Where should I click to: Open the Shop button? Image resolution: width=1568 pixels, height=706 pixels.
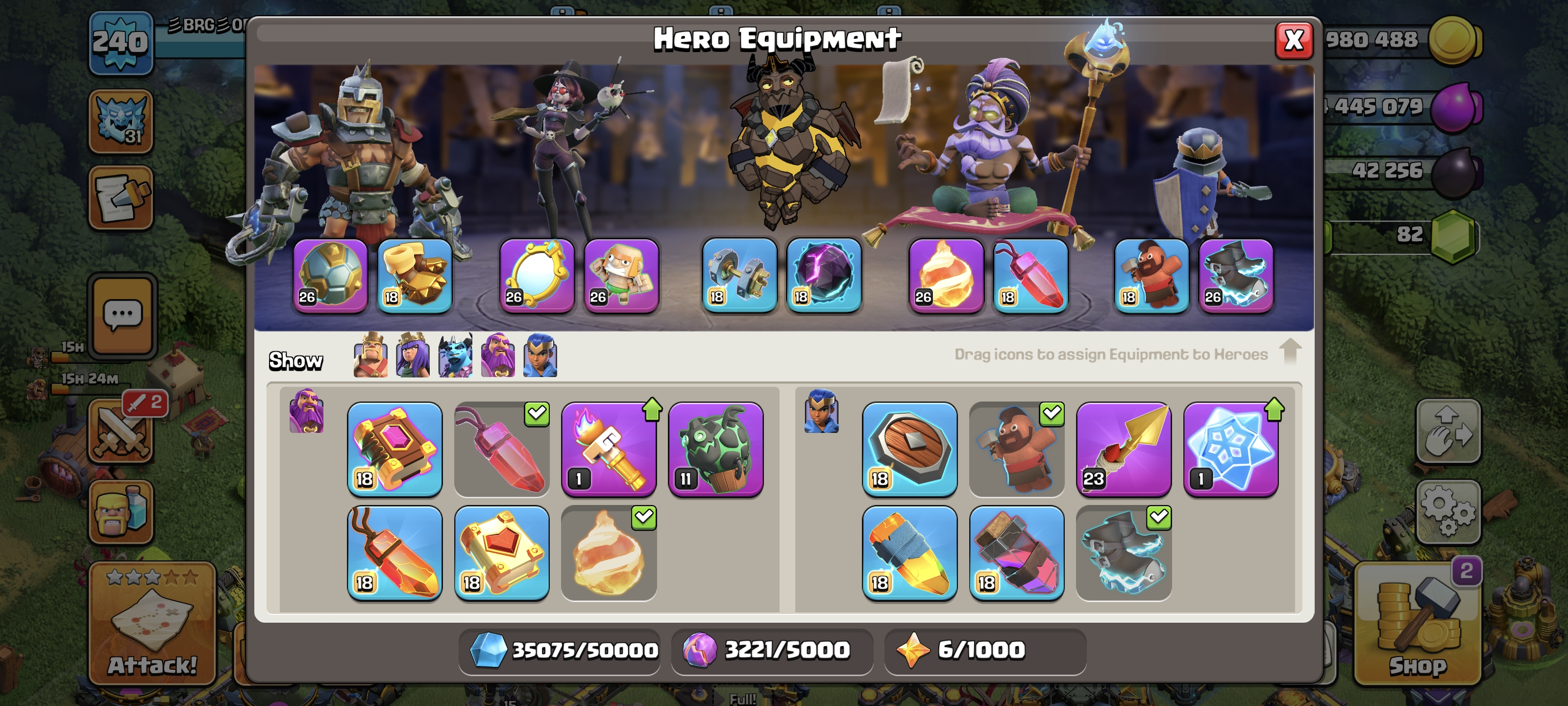click(1418, 624)
